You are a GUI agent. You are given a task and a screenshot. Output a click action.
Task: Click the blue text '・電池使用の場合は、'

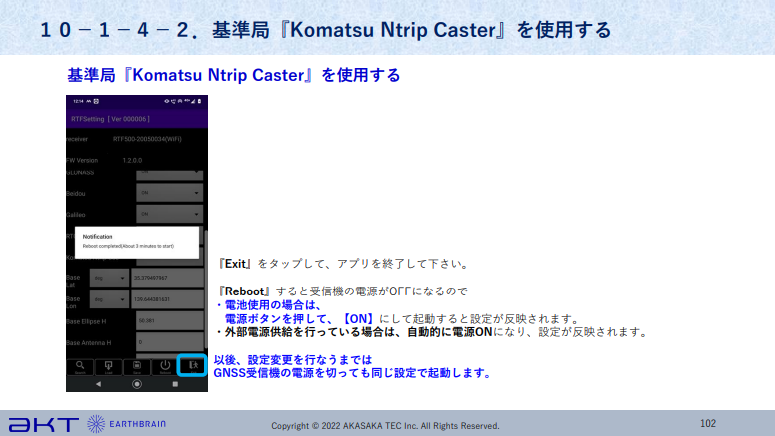click(270, 305)
